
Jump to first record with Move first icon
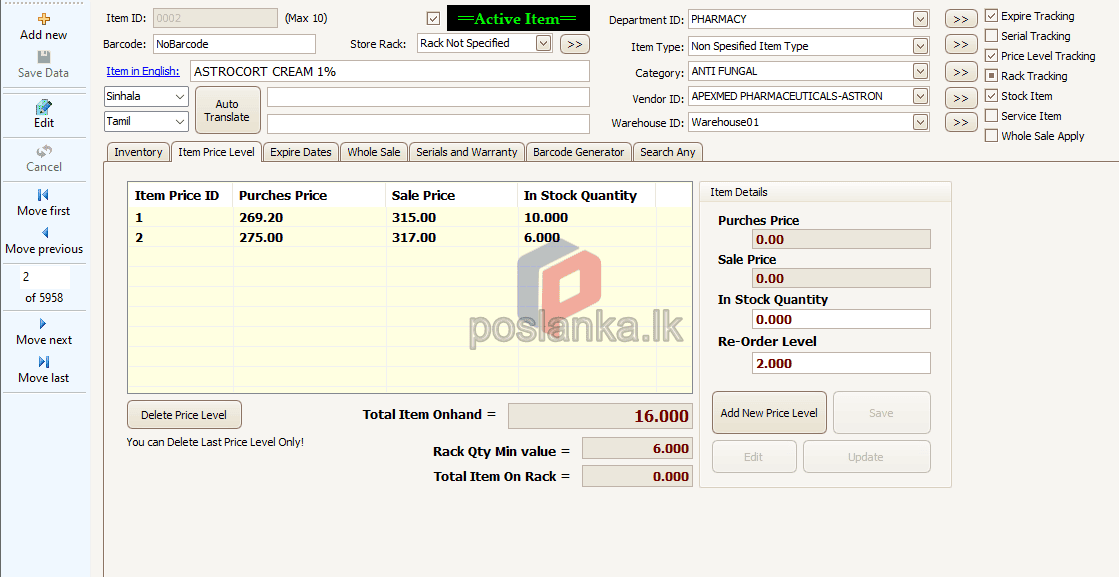click(44, 195)
